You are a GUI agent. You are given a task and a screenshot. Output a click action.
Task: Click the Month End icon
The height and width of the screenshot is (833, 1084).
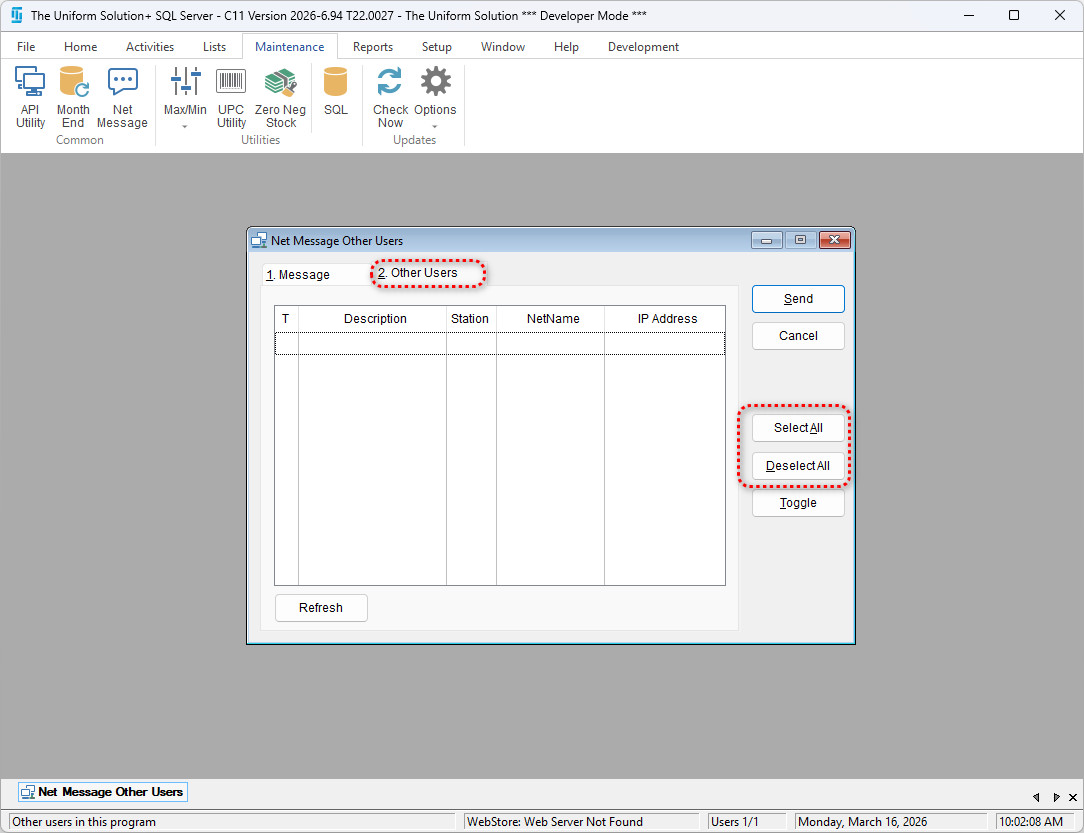73,97
